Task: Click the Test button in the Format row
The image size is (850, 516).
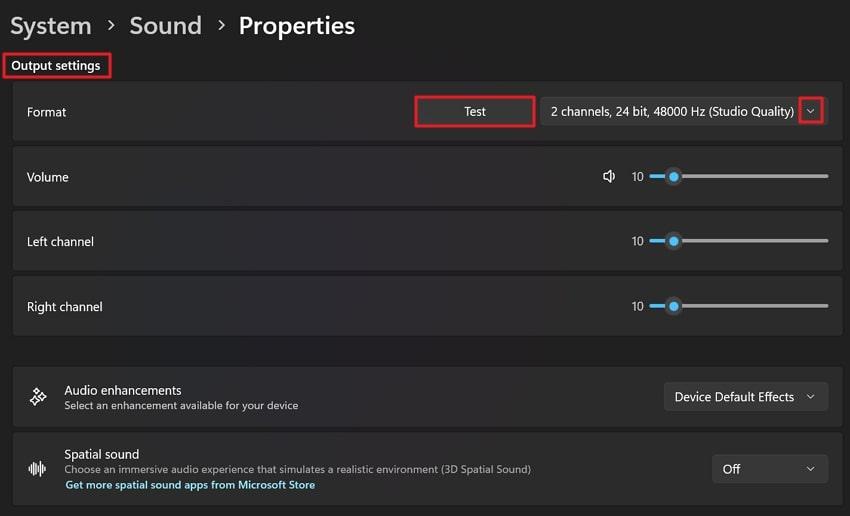Action: point(475,112)
